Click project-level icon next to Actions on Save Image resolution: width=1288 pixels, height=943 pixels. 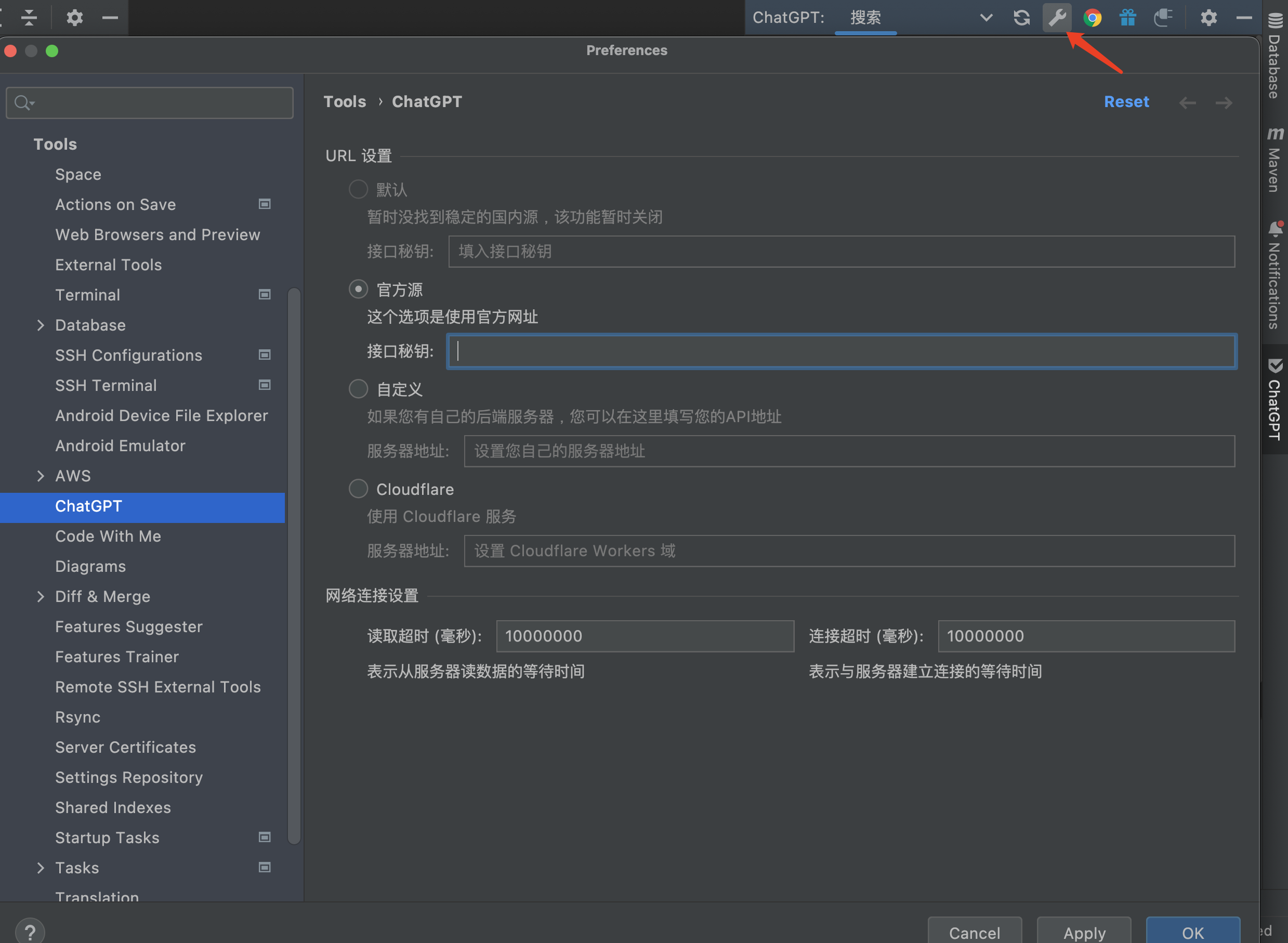pyautogui.click(x=264, y=204)
